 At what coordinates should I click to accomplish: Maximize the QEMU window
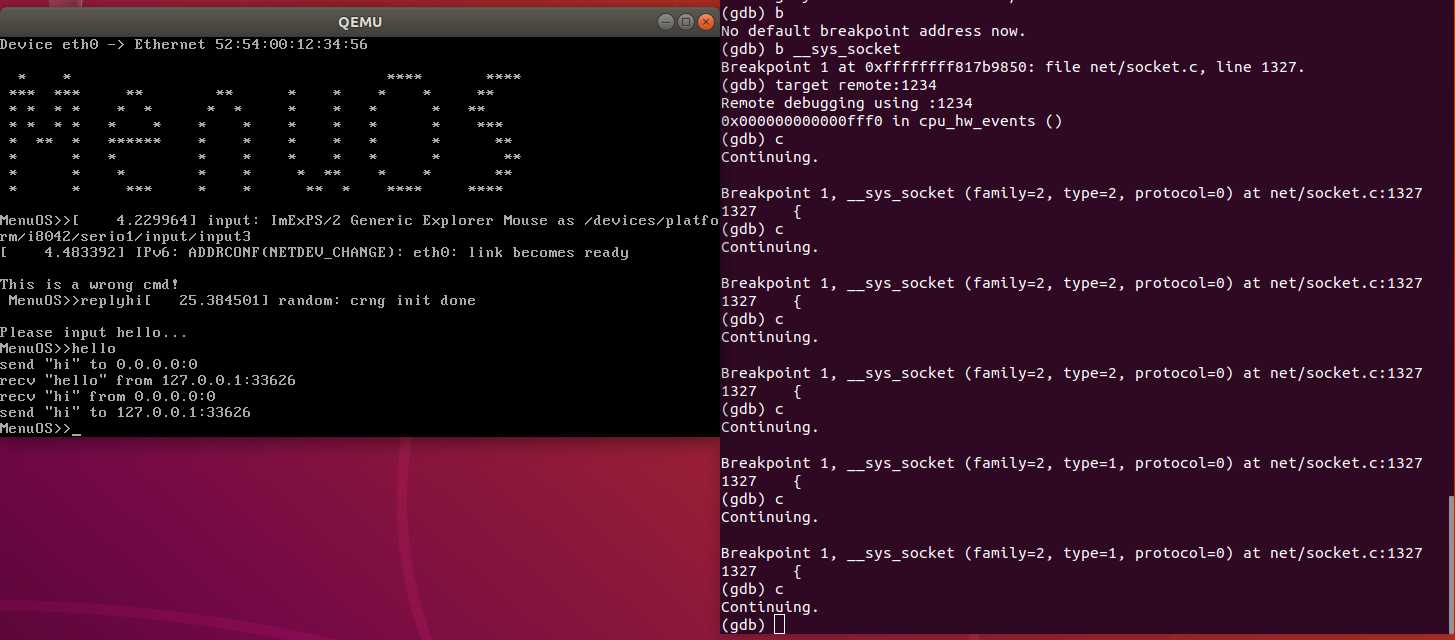[685, 21]
